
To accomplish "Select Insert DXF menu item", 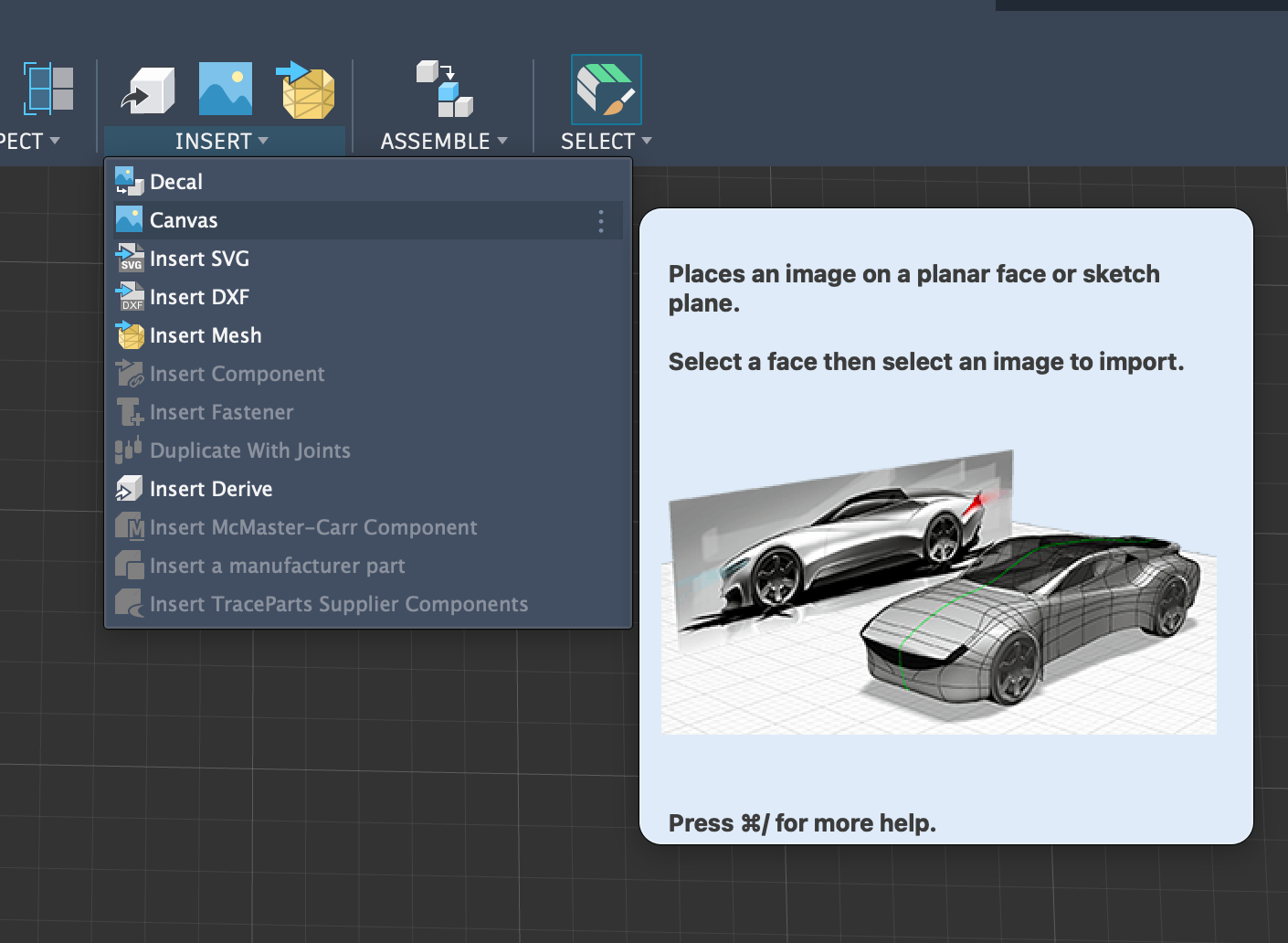I will point(199,297).
